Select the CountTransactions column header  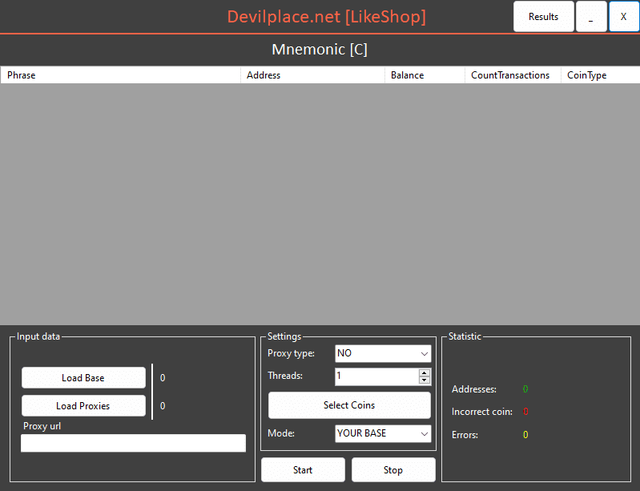pos(511,75)
